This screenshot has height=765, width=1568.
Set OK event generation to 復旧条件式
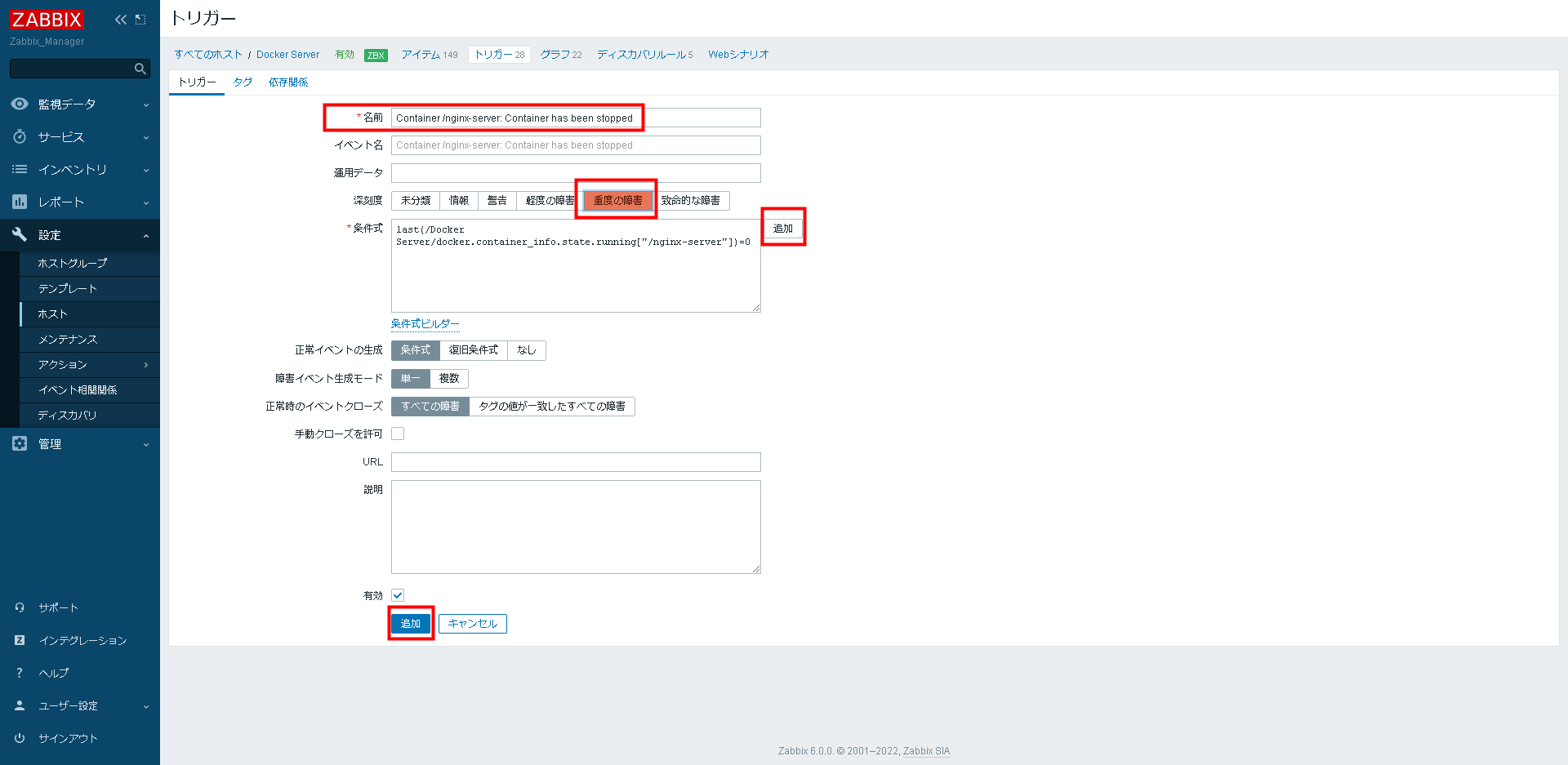(474, 350)
